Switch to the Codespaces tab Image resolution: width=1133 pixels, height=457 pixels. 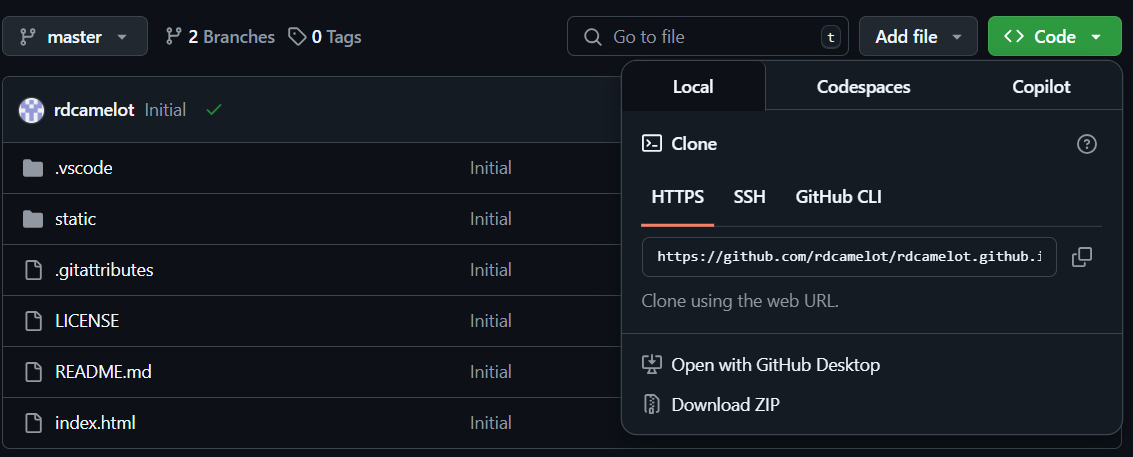pos(863,87)
